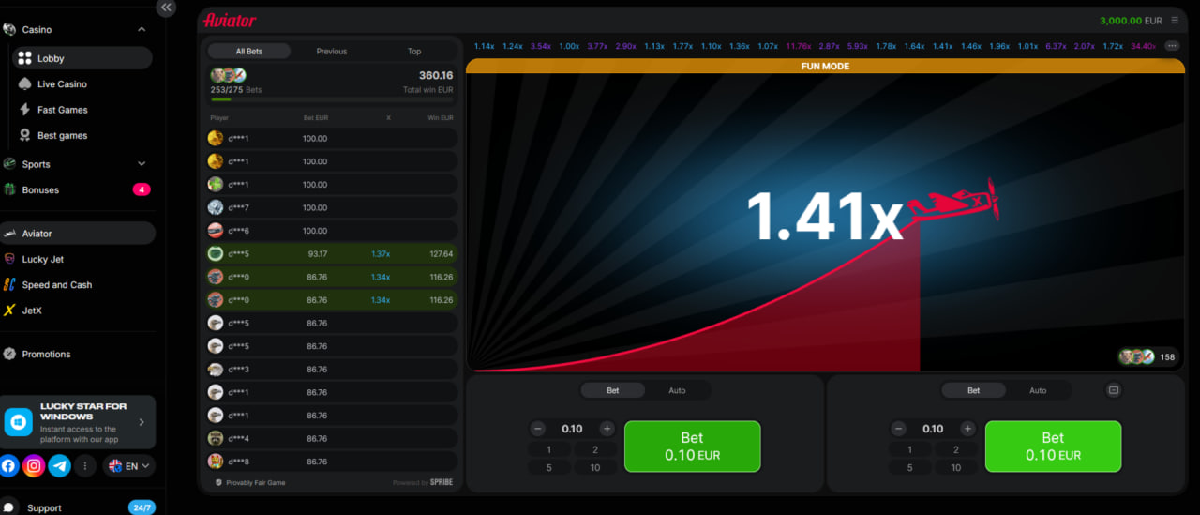The height and width of the screenshot is (515, 1200).
Task: Switch right bet panel to Auto mode
Action: tap(1038, 390)
